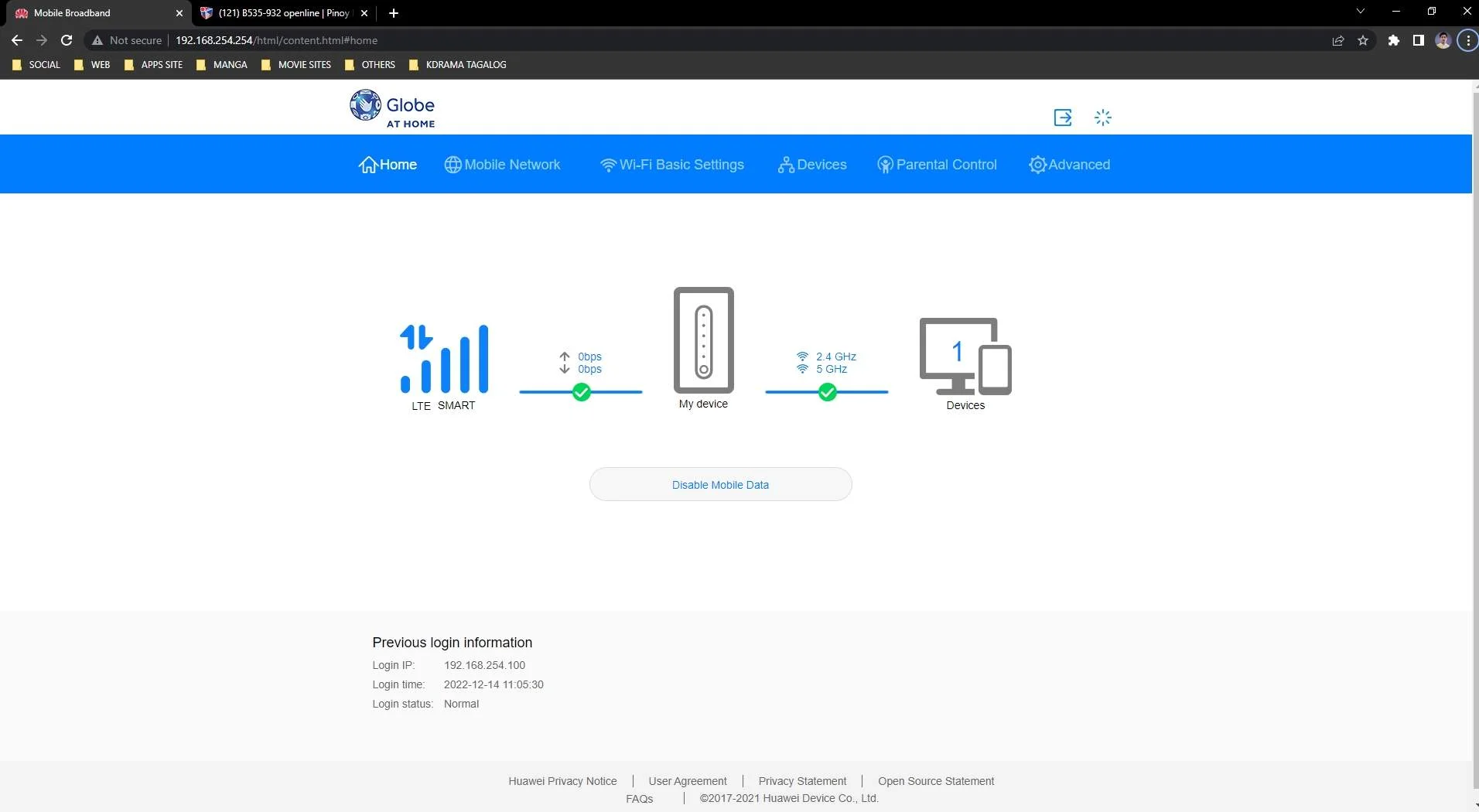1479x812 pixels.
Task: Close the Mobile Broadband browser tab
Action: 179,13
